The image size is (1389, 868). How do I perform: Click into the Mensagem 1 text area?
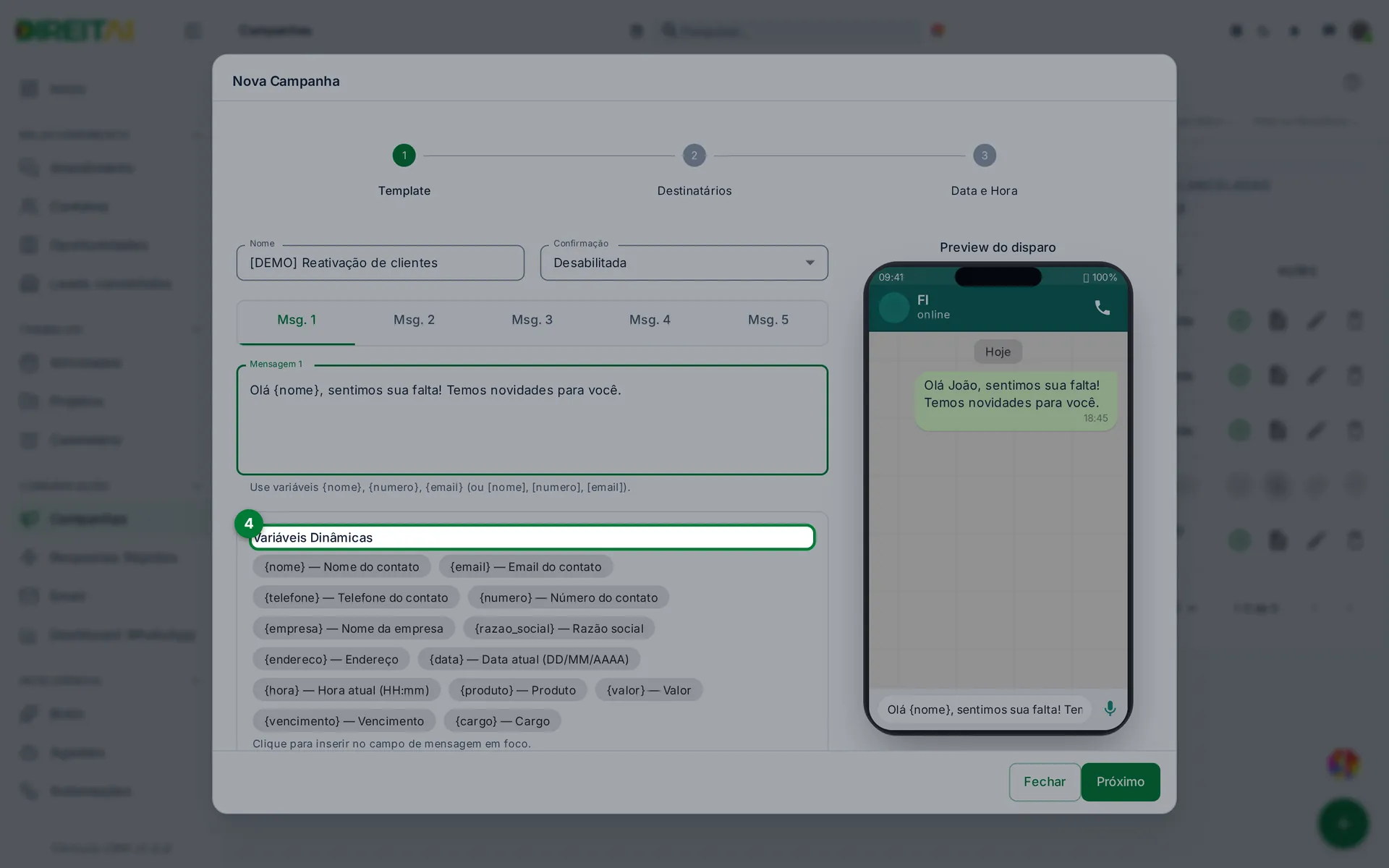point(532,420)
